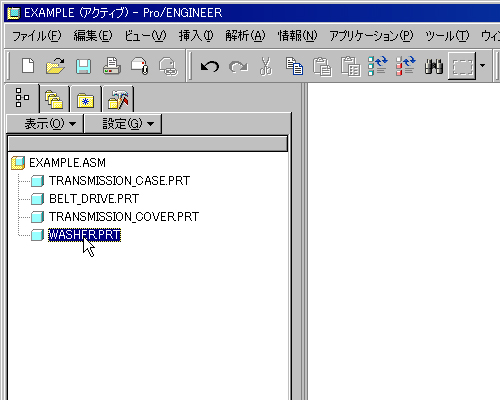500x400 pixels.
Task: Open the 設定(G) dropdown
Action: 123,124
